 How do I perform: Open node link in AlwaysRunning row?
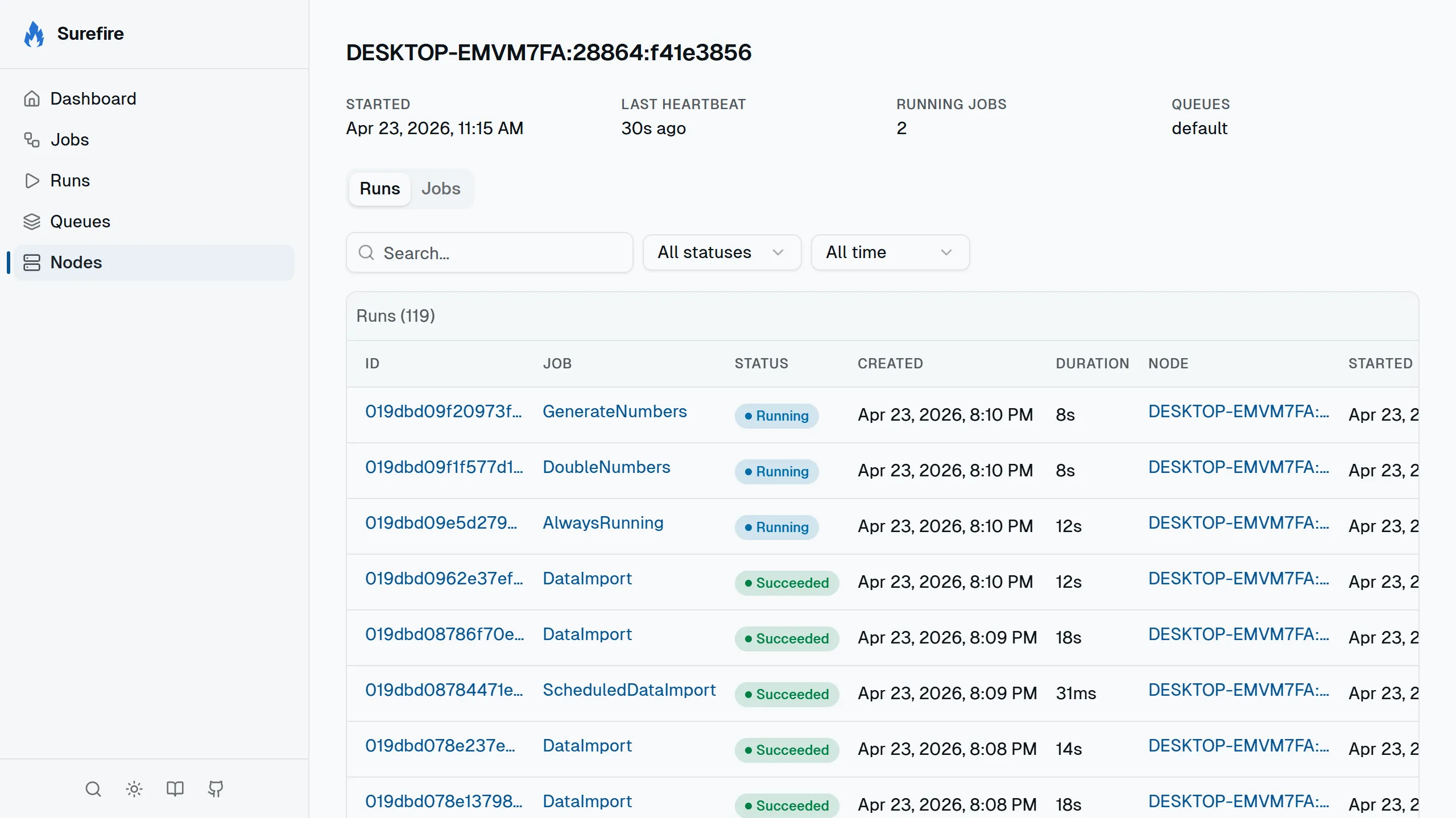coord(1239,523)
